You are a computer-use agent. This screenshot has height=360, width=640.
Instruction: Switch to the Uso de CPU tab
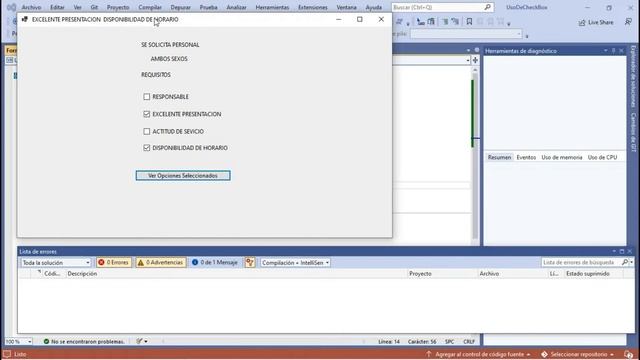point(602,157)
